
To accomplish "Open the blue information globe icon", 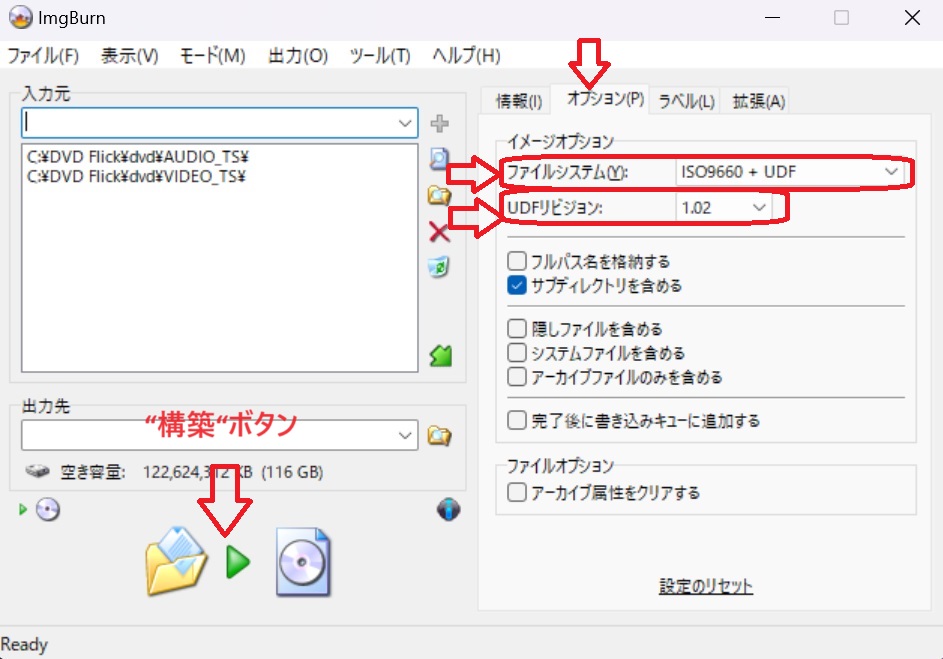I will 449,509.
